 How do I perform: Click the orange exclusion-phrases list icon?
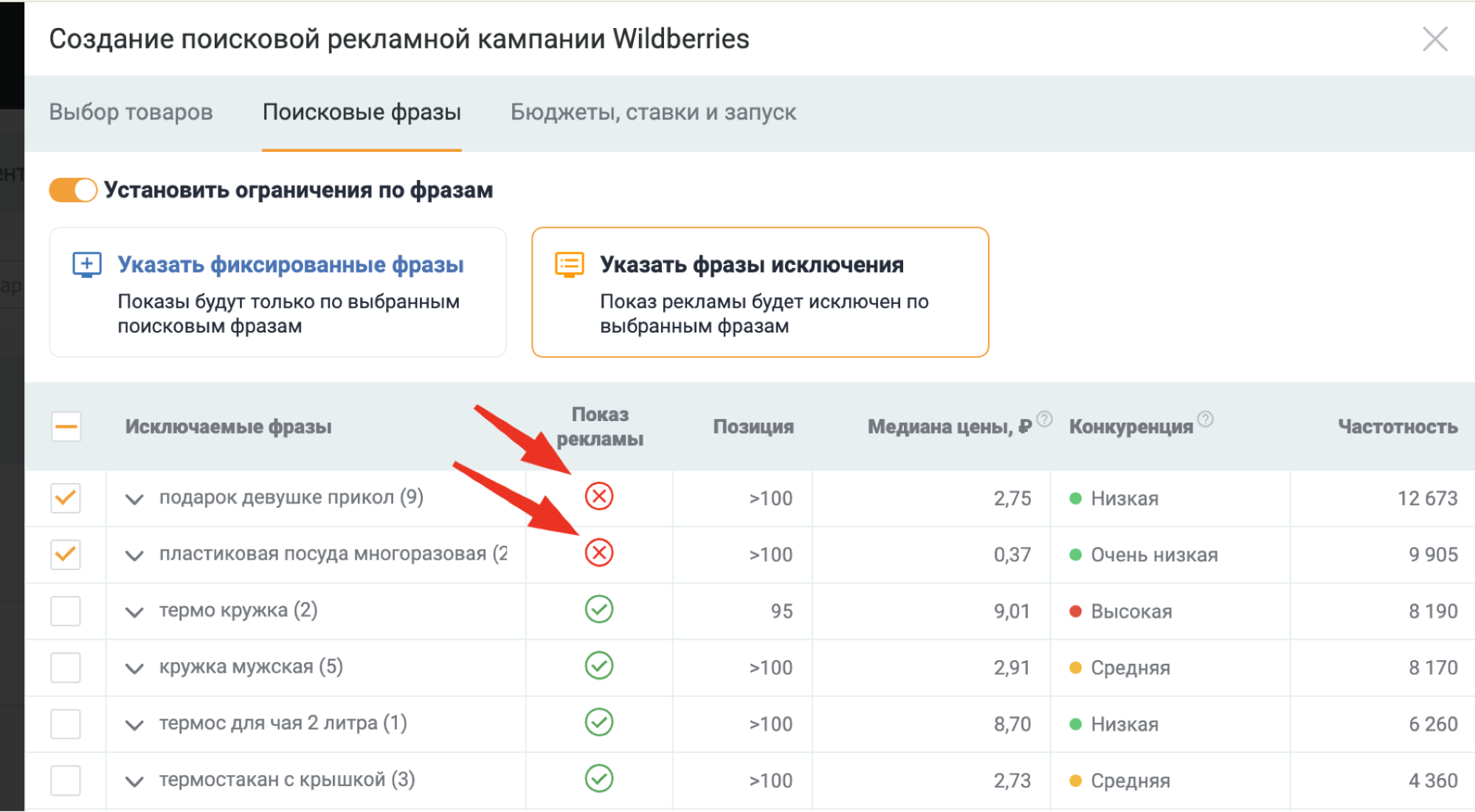pyautogui.click(x=569, y=265)
